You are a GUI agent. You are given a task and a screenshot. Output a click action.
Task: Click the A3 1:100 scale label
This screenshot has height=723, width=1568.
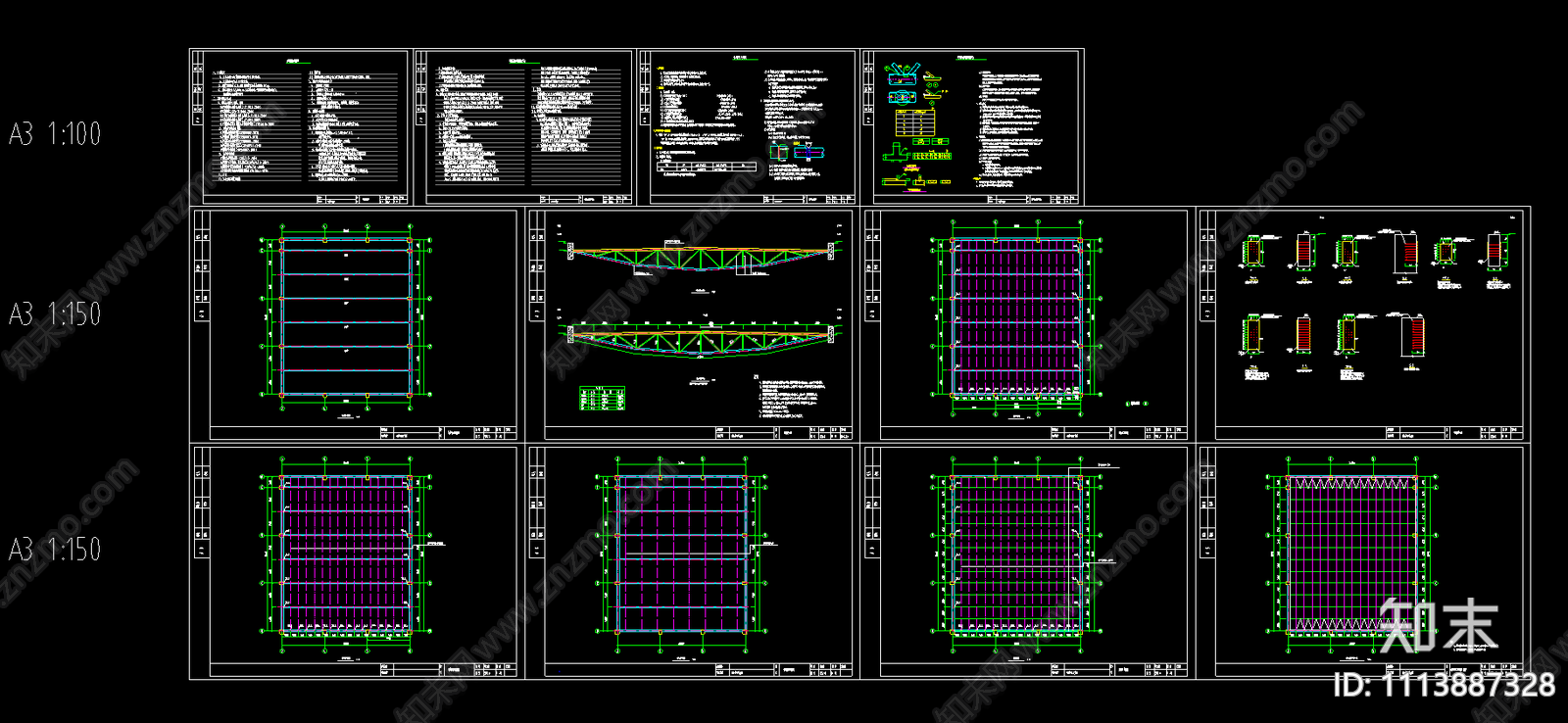click(x=55, y=134)
